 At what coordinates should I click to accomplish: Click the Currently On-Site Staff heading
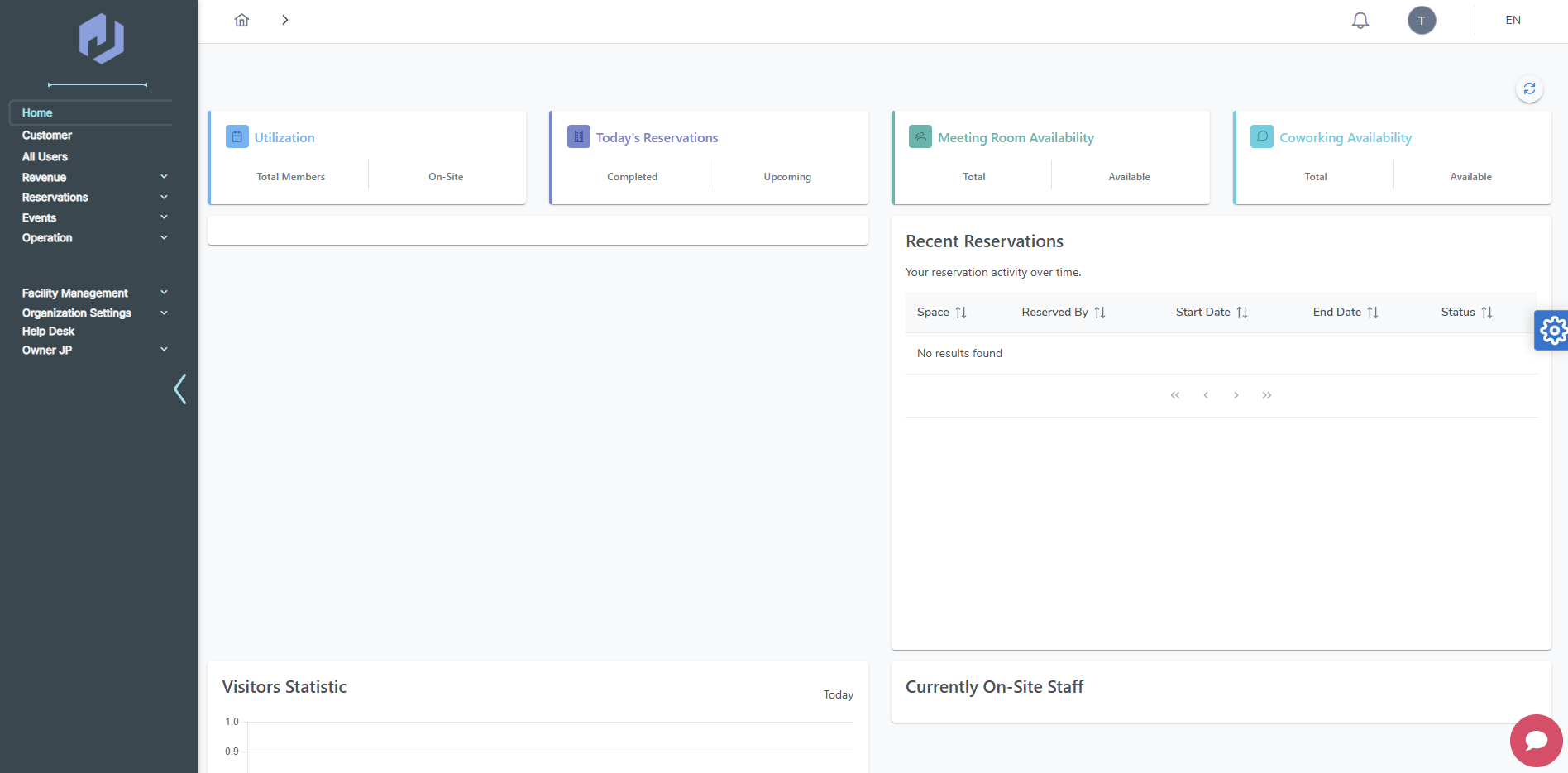click(x=994, y=687)
